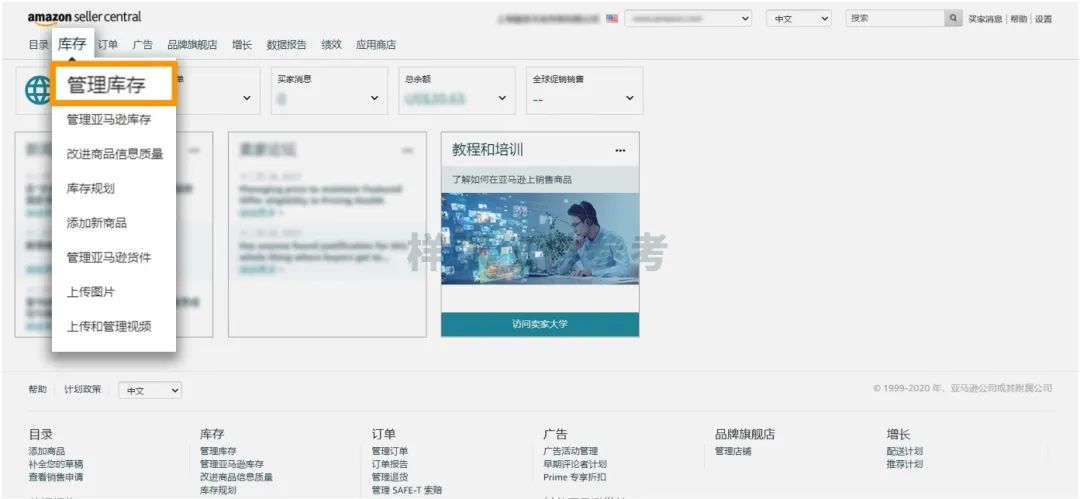Screen dimensions: 1080x499
Task: Click the US flag icon in header
Action: pos(612,19)
